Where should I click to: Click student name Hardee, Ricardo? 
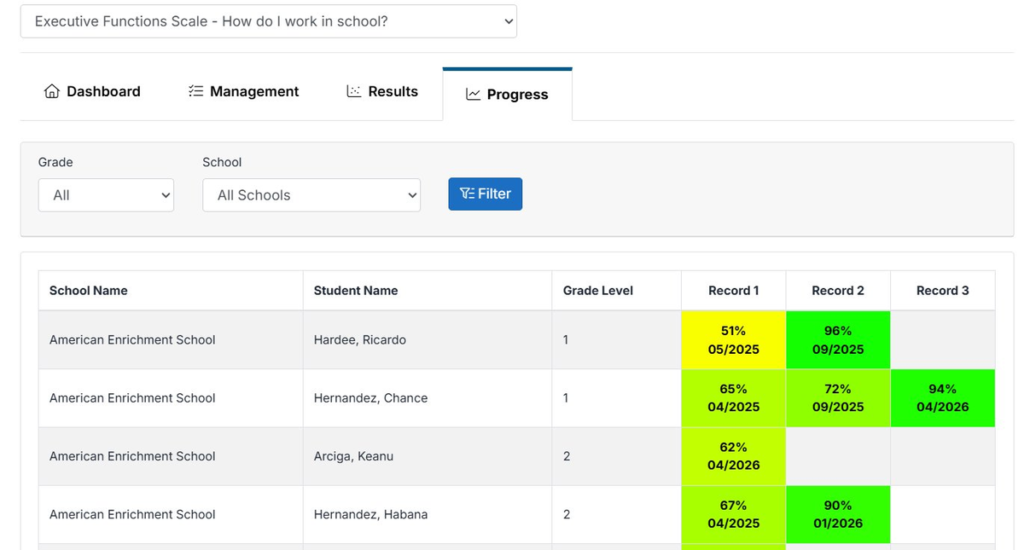tap(360, 340)
